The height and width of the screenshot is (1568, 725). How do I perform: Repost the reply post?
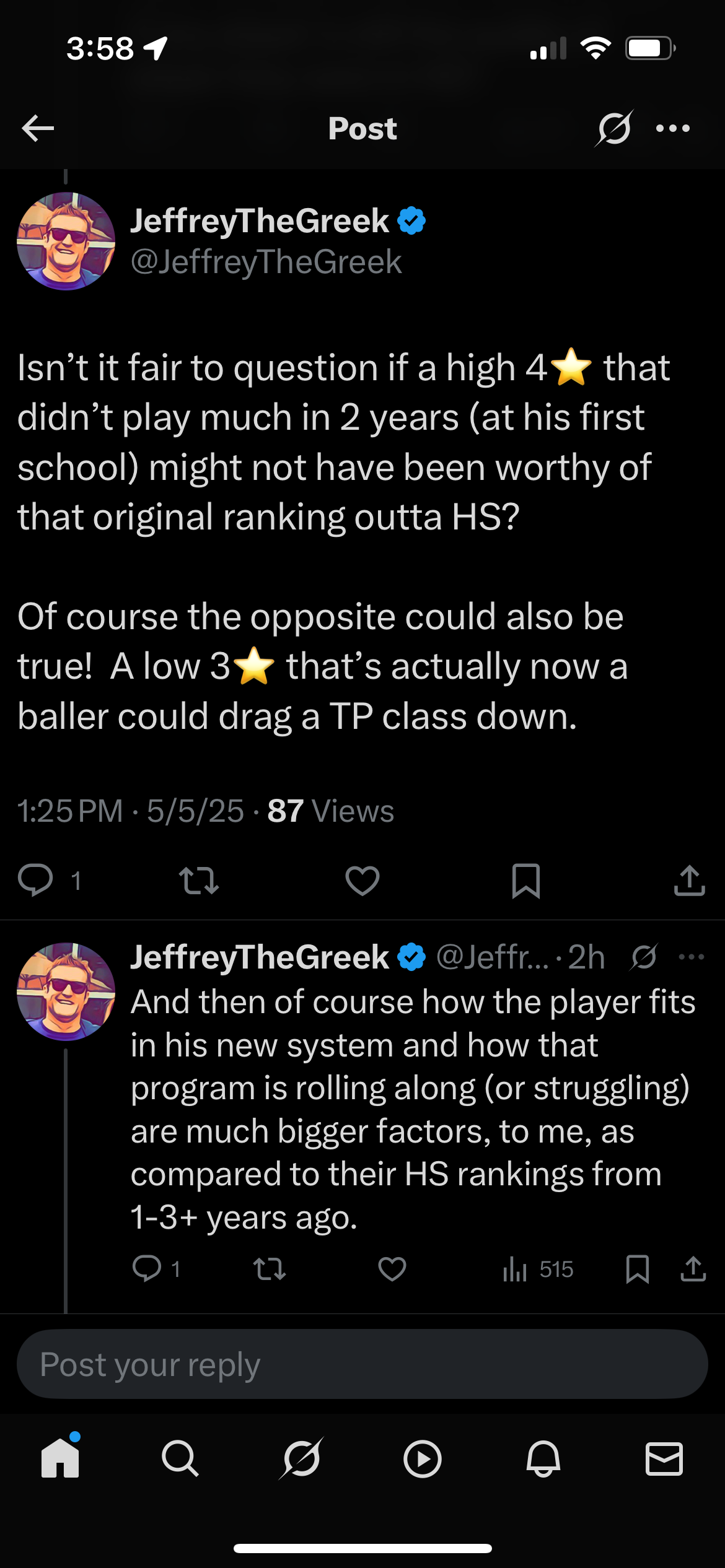[270, 1269]
